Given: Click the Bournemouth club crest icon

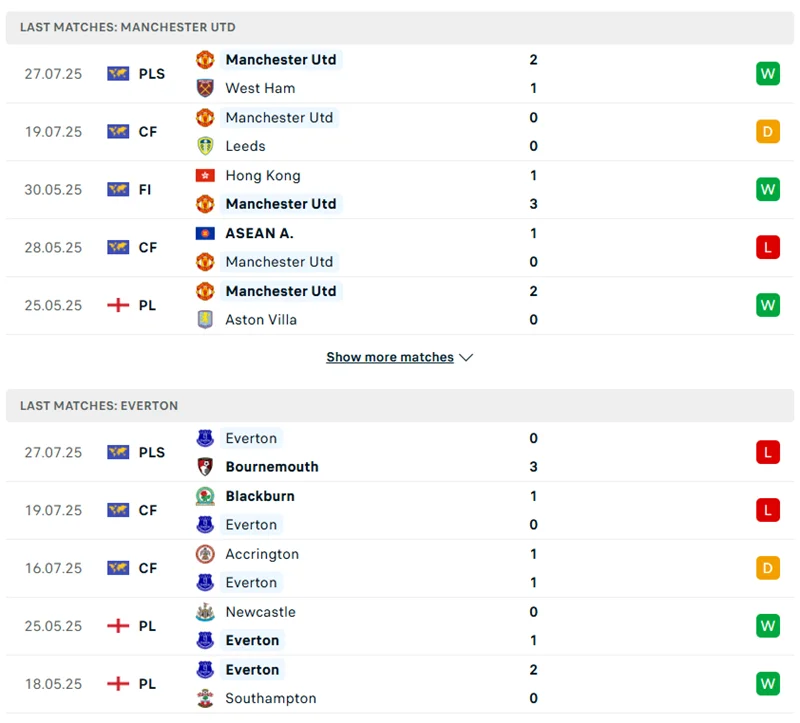Looking at the screenshot, I should click(x=205, y=467).
